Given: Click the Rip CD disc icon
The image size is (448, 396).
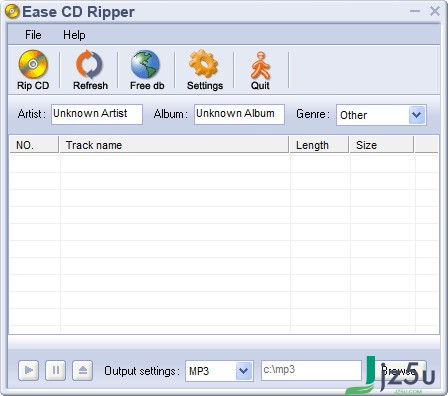Looking at the screenshot, I should coord(33,64).
